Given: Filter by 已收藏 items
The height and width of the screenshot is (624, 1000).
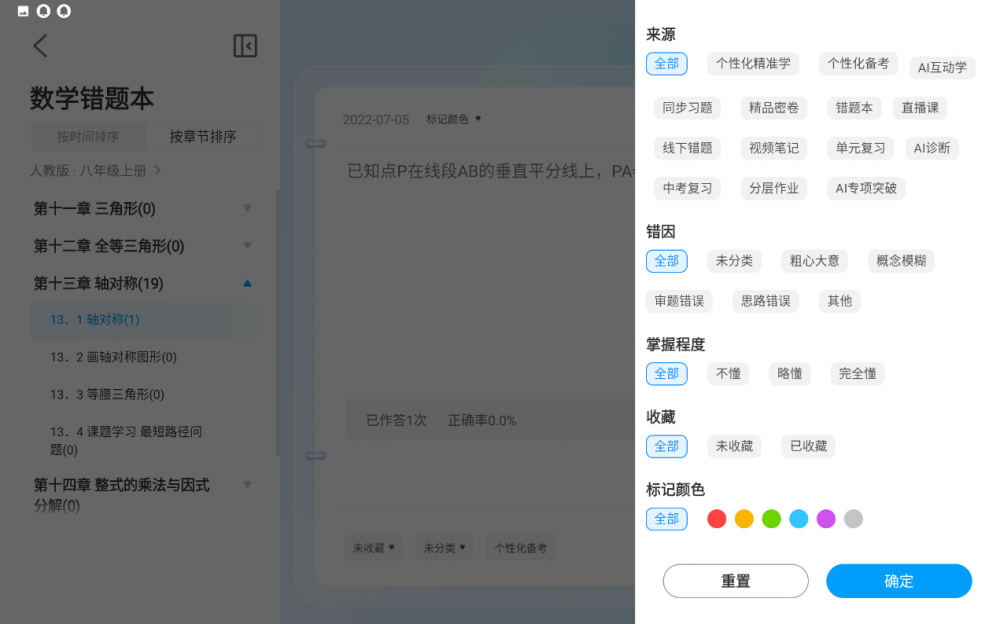Looking at the screenshot, I should [808, 446].
